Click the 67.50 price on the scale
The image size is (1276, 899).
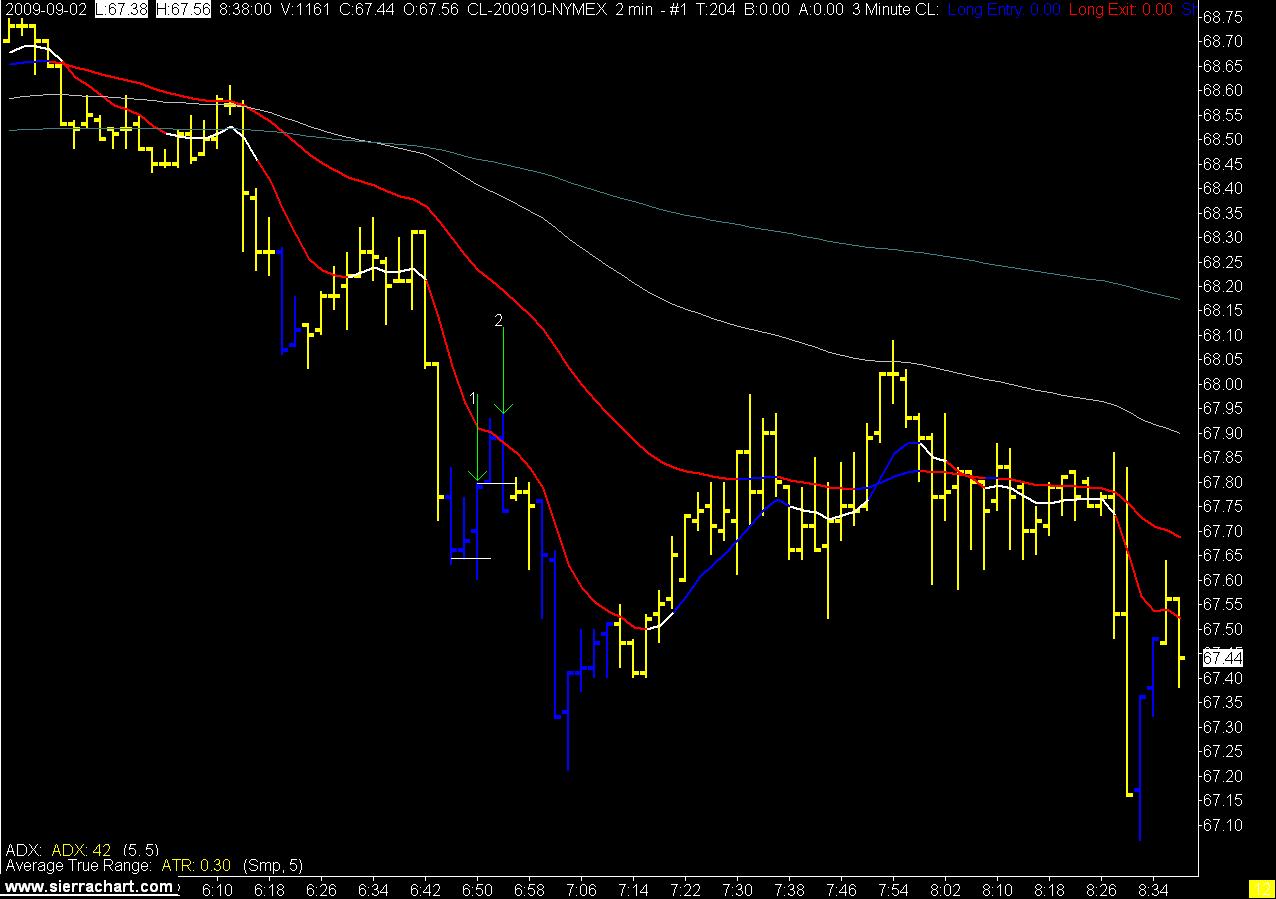tap(1223, 629)
